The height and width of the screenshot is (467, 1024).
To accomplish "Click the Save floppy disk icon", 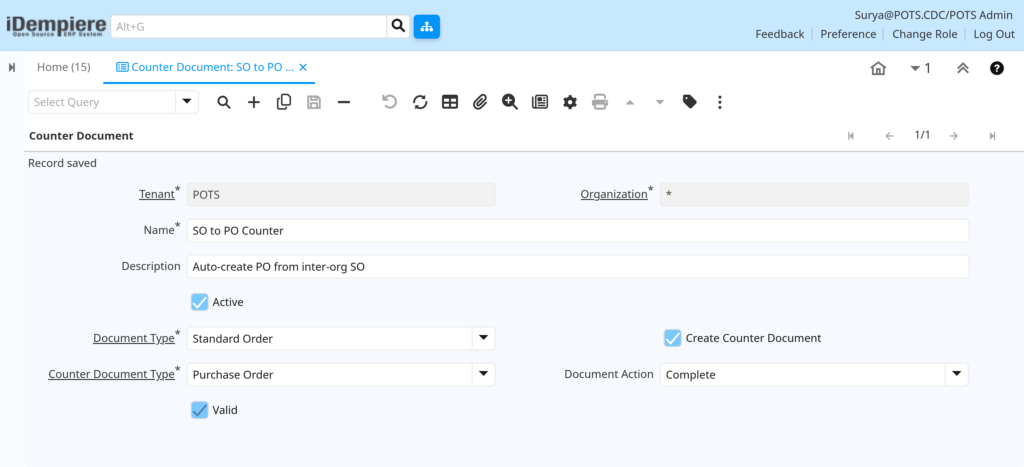I will [x=314, y=102].
